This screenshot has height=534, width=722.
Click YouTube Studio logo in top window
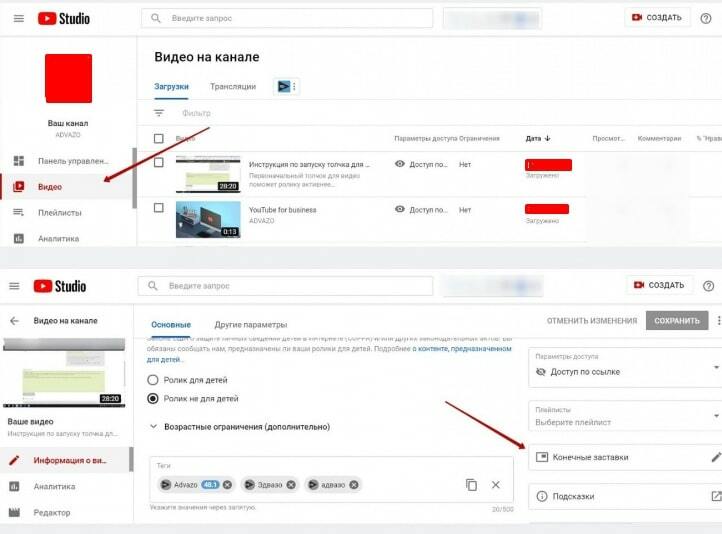(x=64, y=18)
